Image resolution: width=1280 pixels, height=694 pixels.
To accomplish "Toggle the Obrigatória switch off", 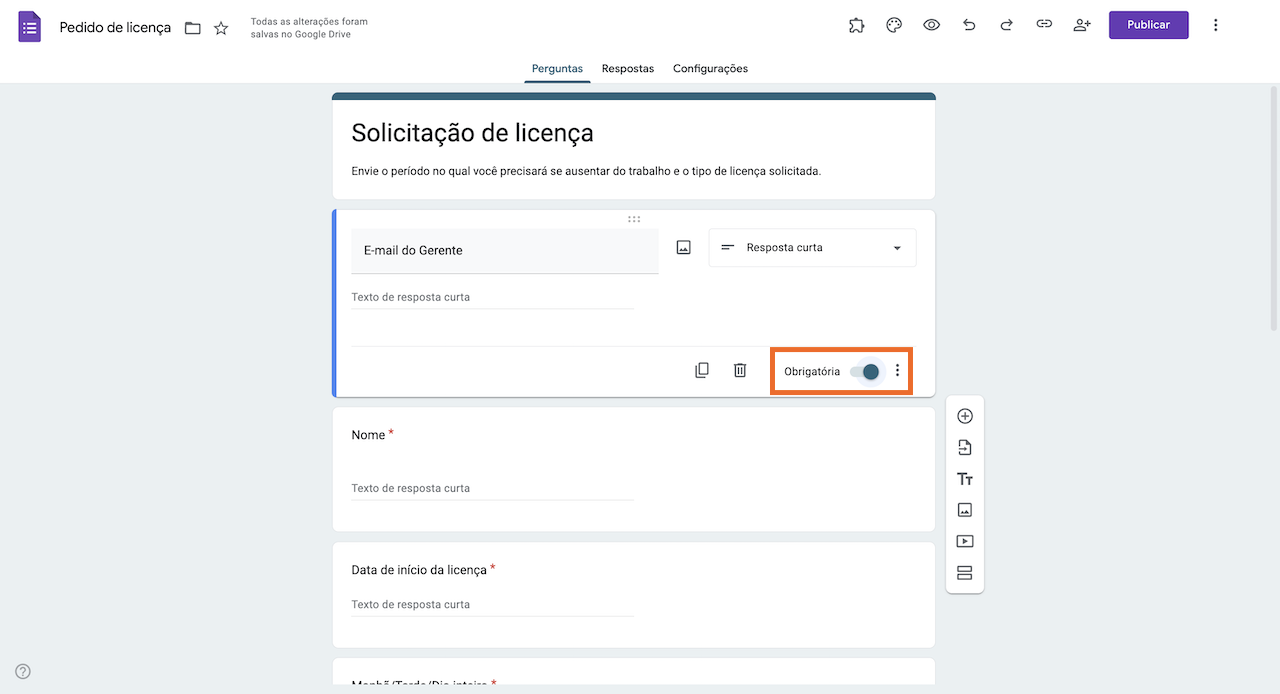I will 866,371.
